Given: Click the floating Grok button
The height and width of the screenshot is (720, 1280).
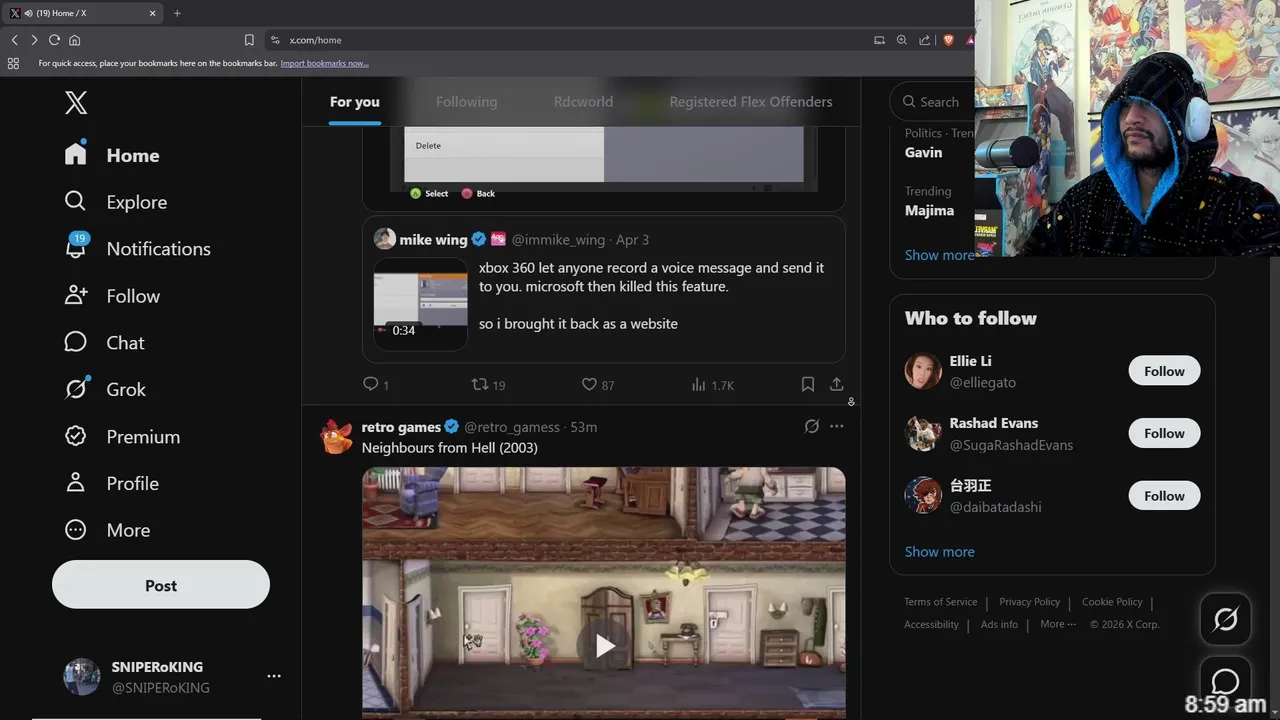Looking at the screenshot, I should pos(1225,620).
